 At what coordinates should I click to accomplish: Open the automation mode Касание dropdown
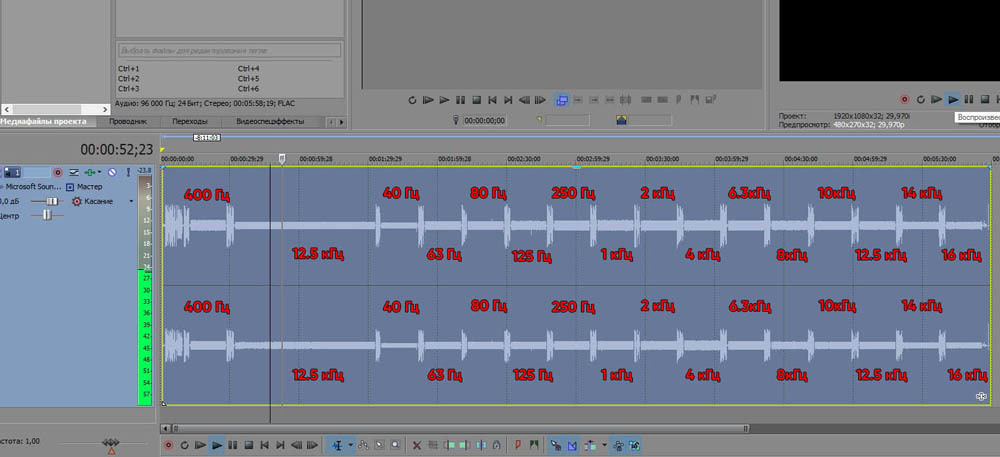click(x=131, y=201)
